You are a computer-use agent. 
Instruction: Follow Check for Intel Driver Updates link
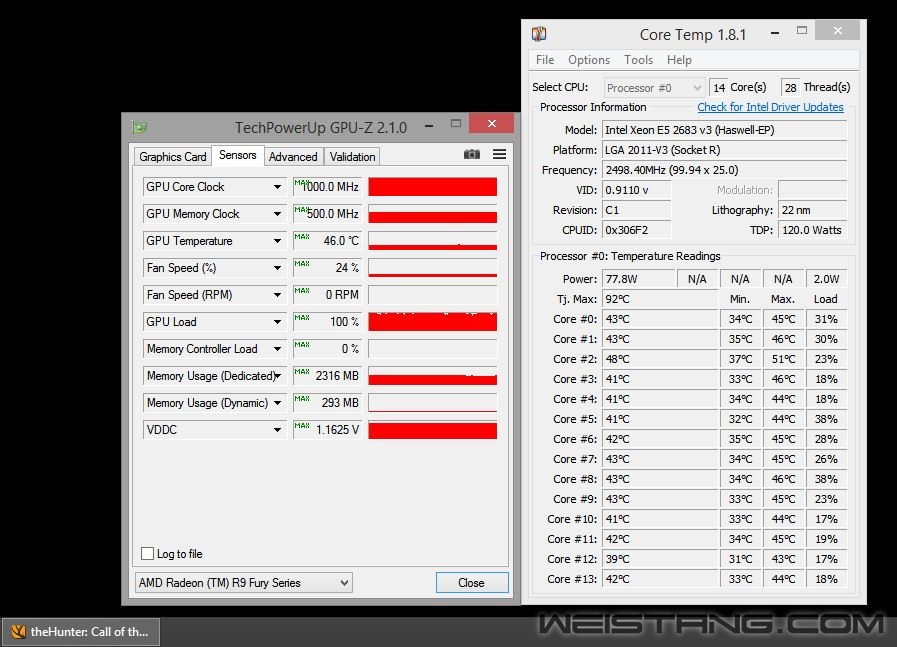[x=770, y=107]
